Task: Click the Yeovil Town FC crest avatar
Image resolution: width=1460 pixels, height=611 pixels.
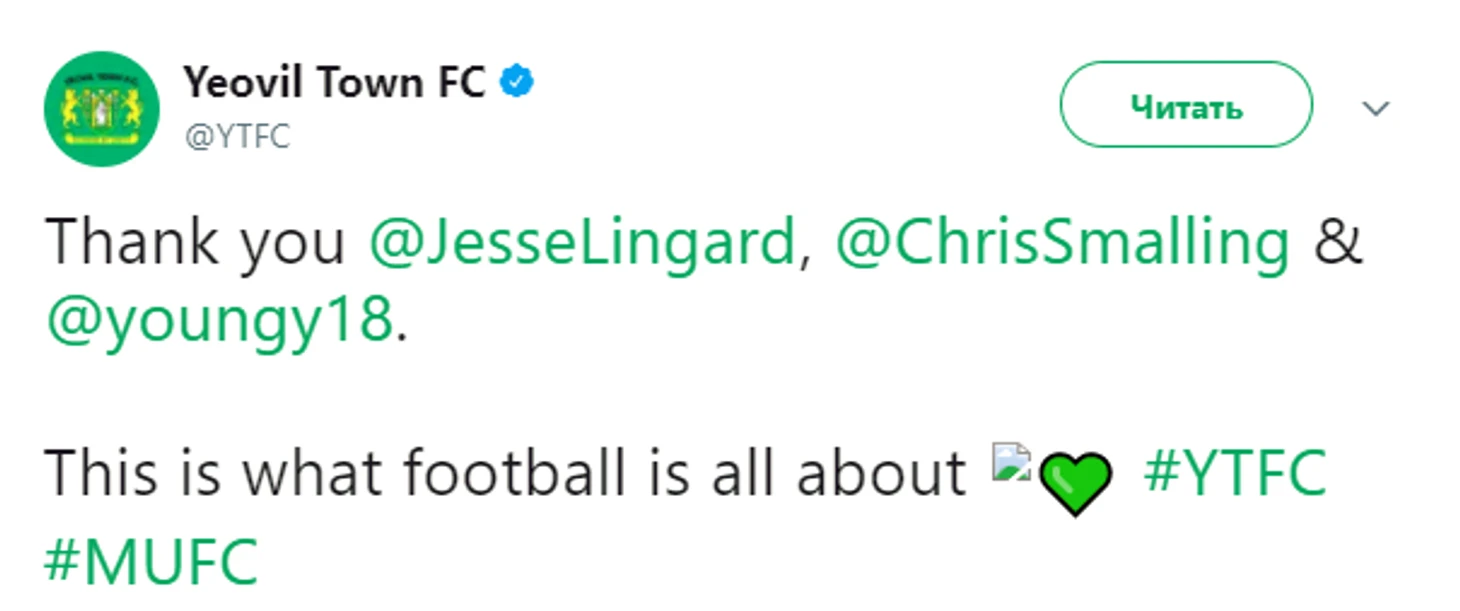Action: pos(101,109)
